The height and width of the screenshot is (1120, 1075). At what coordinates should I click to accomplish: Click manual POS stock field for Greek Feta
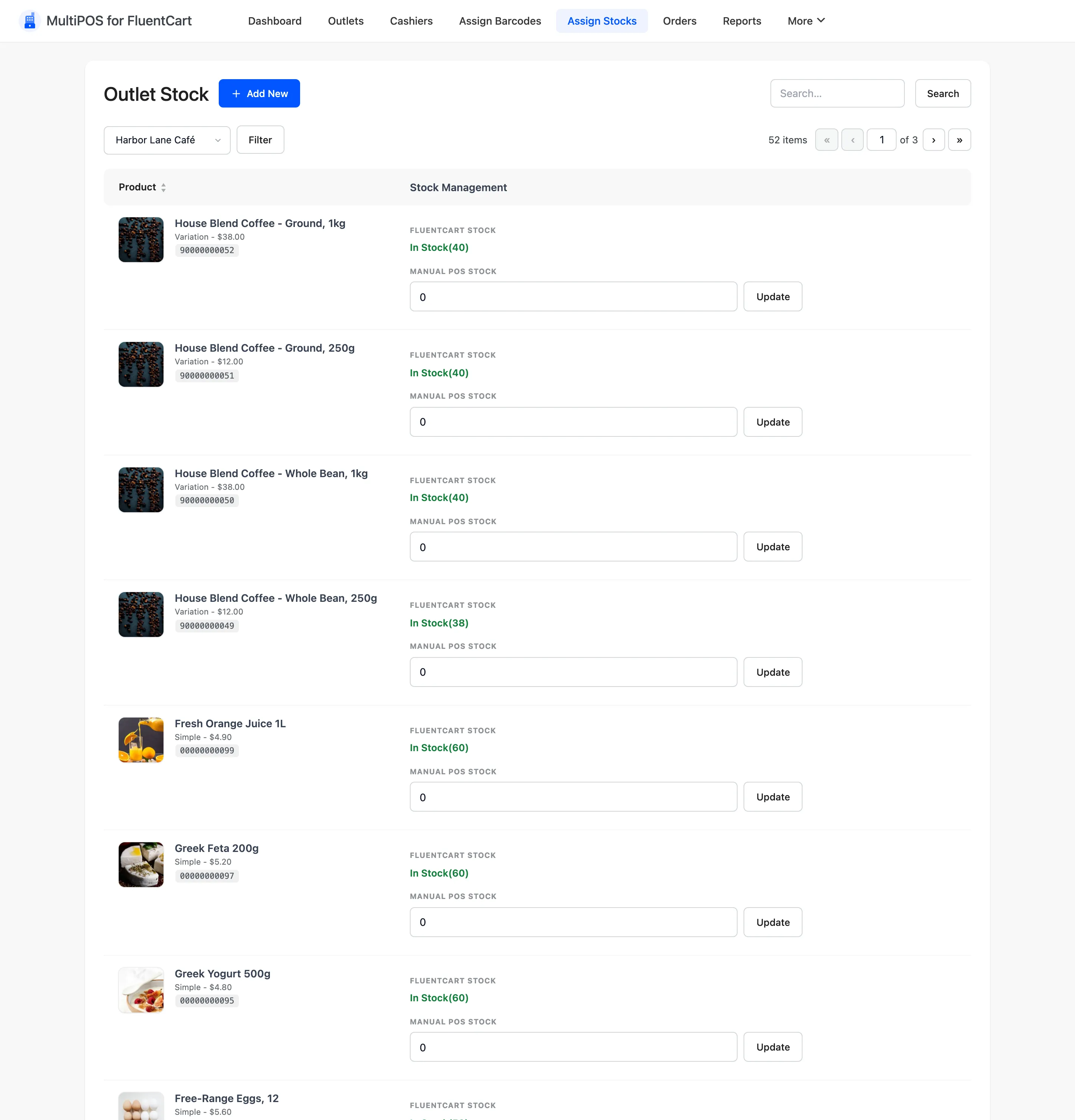[573, 922]
